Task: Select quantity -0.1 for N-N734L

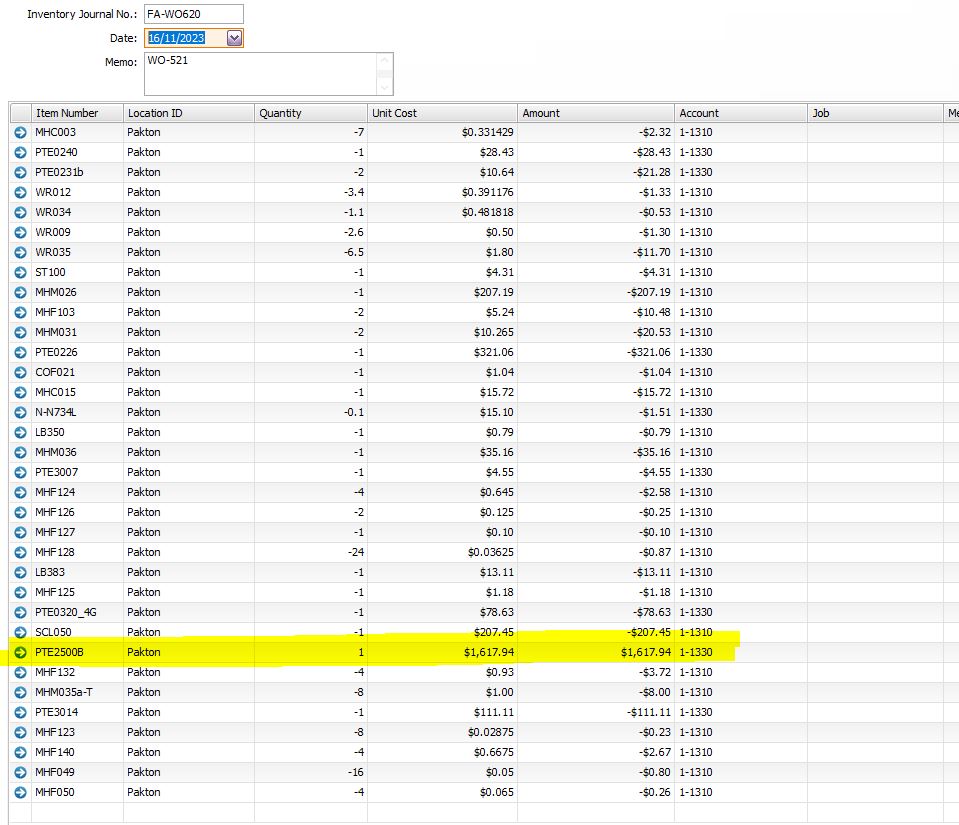Action: click(x=311, y=412)
